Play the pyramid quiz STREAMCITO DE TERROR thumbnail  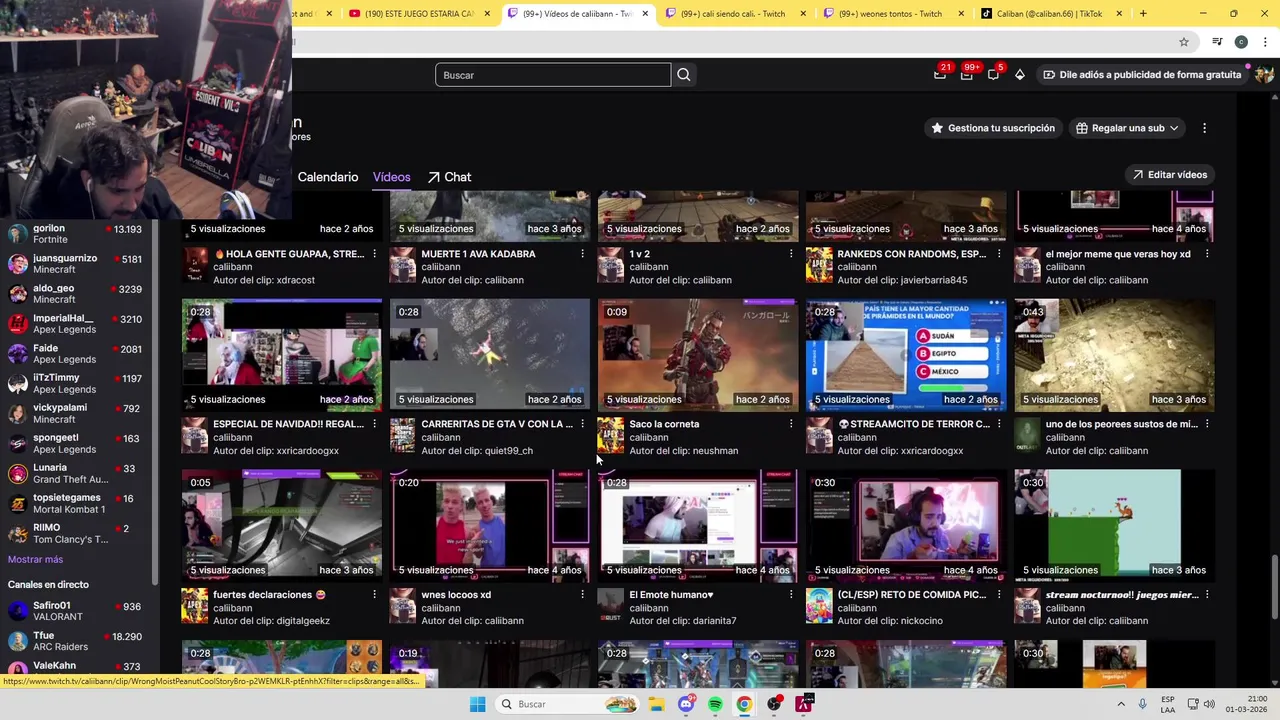pyautogui.click(x=906, y=354)
